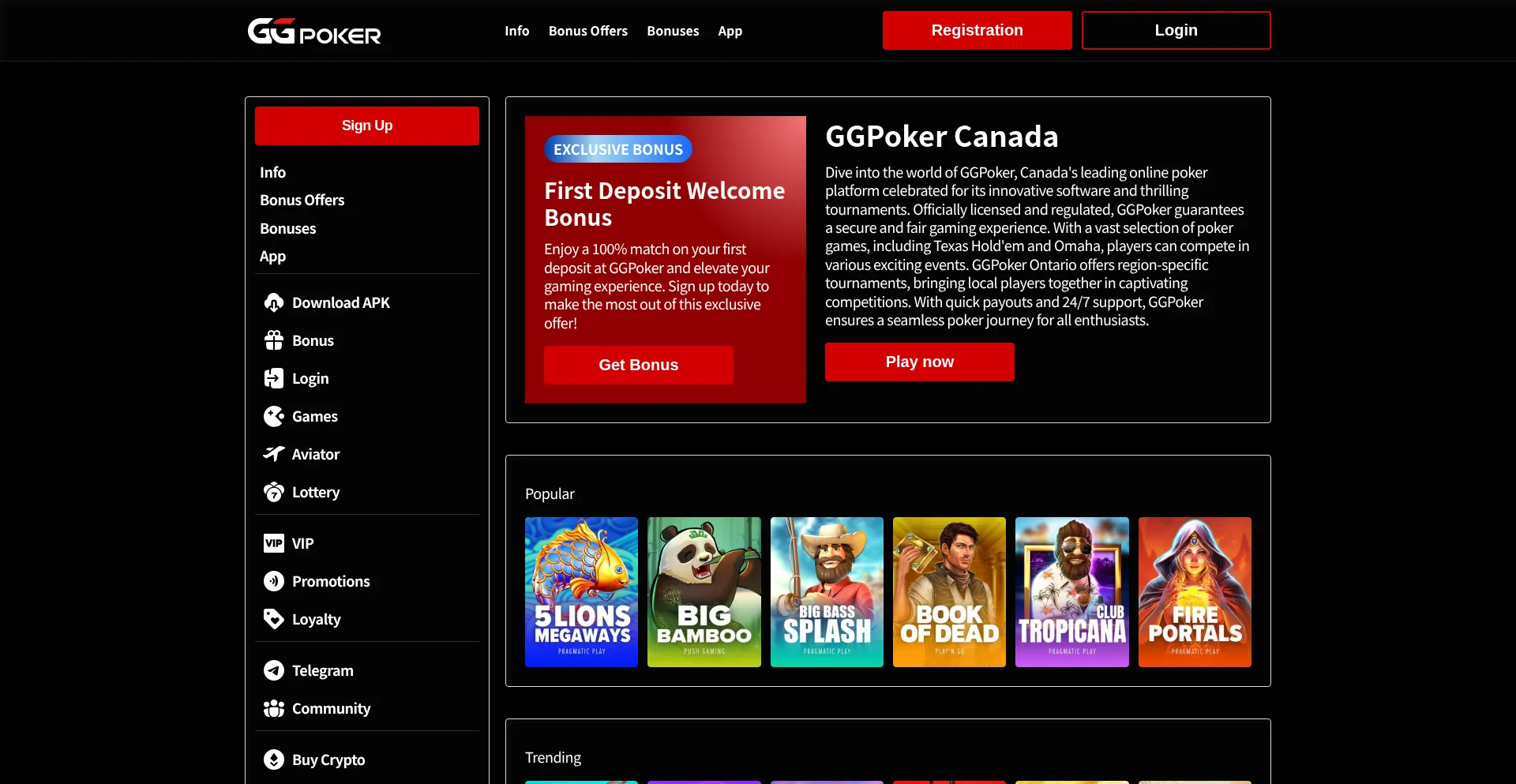Select Info in the sidebar menu

(273, 172)
